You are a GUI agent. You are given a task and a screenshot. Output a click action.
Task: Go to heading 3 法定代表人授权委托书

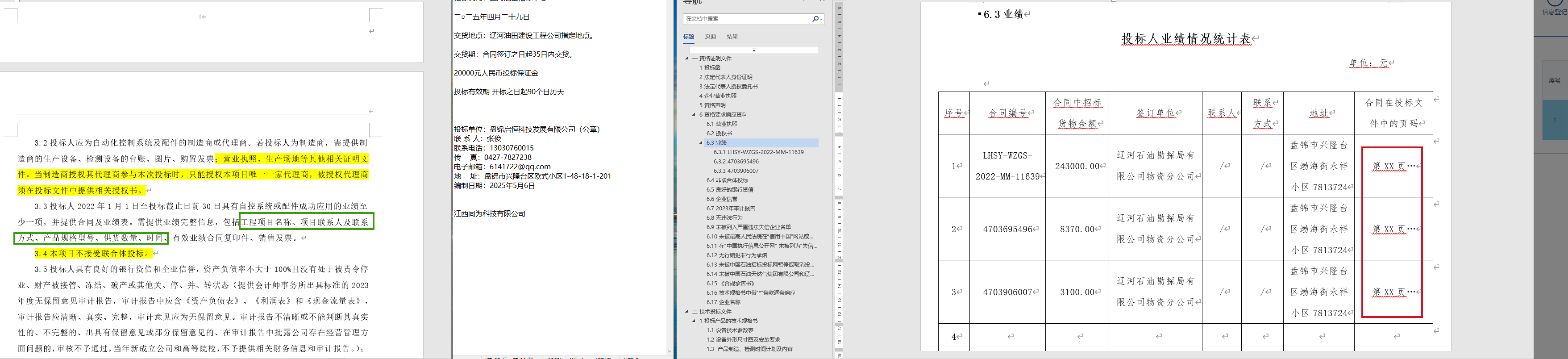[728, 87]
